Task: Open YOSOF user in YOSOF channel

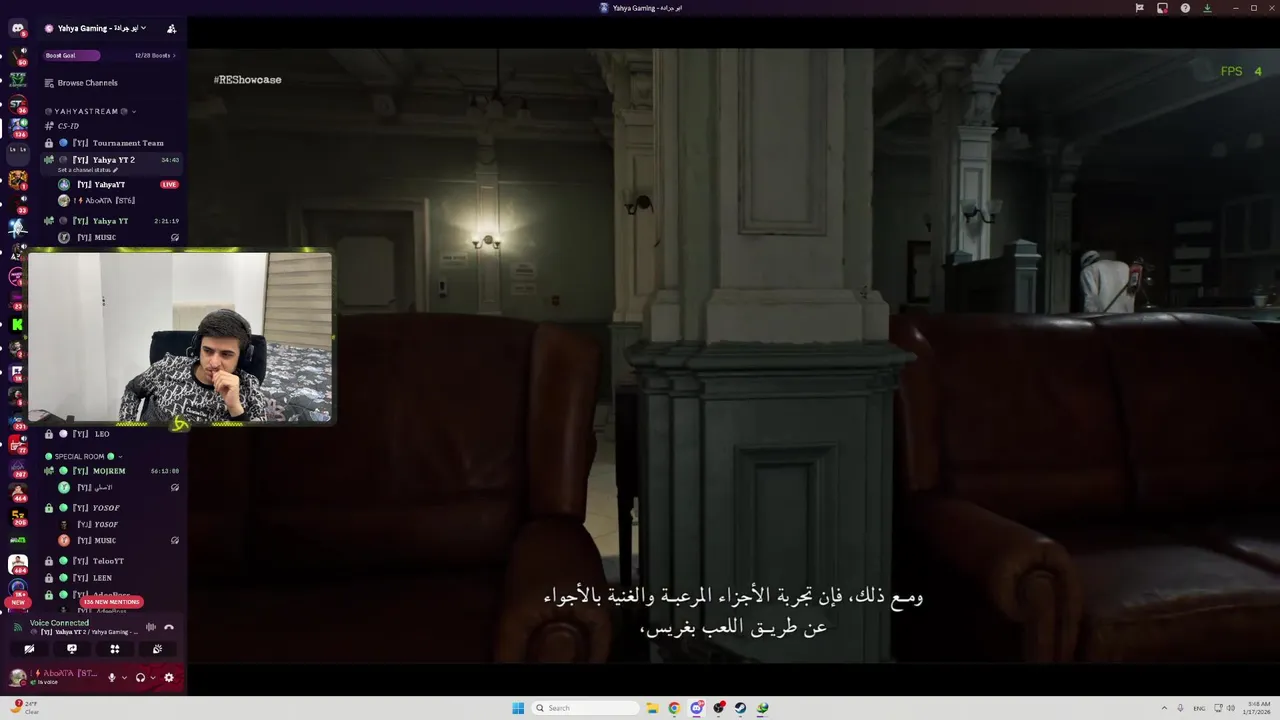Action: click(x=110, y=524)
